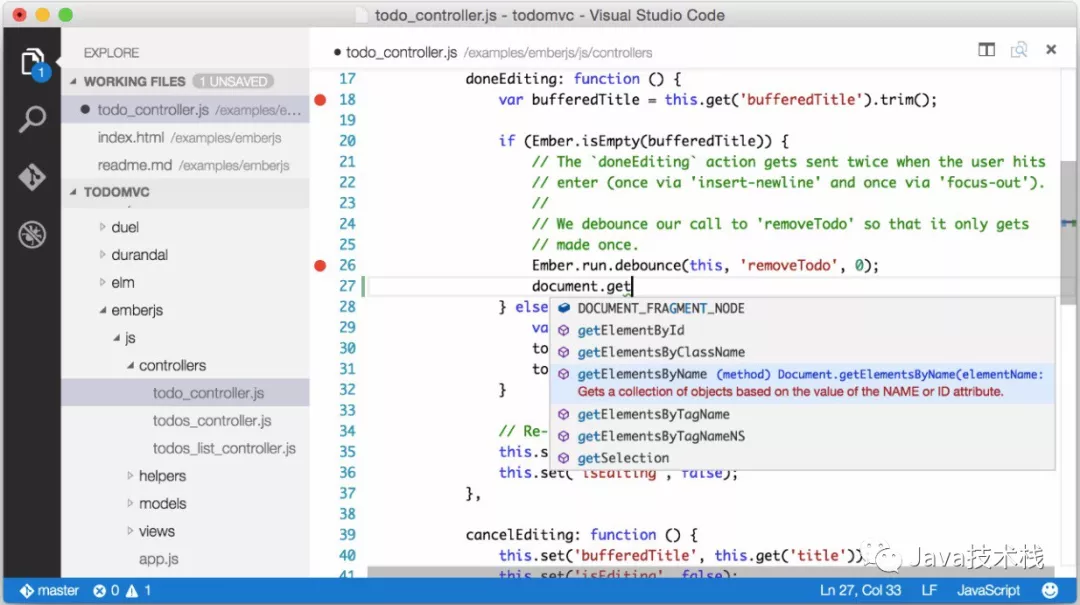Viewport: 1080px width, 605px height.
Task: Change the JavaScript language mode
Action: [x=988, y=591]
